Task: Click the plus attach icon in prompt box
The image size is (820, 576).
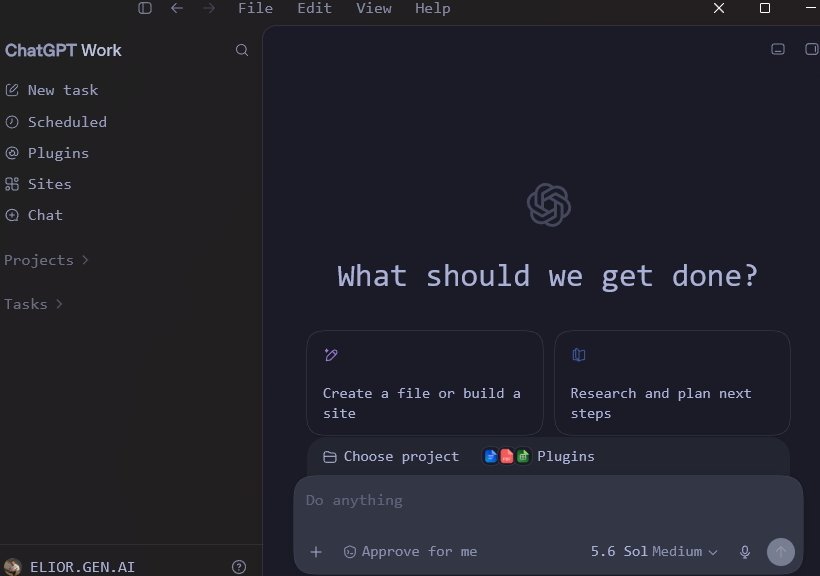Action: 316,552
